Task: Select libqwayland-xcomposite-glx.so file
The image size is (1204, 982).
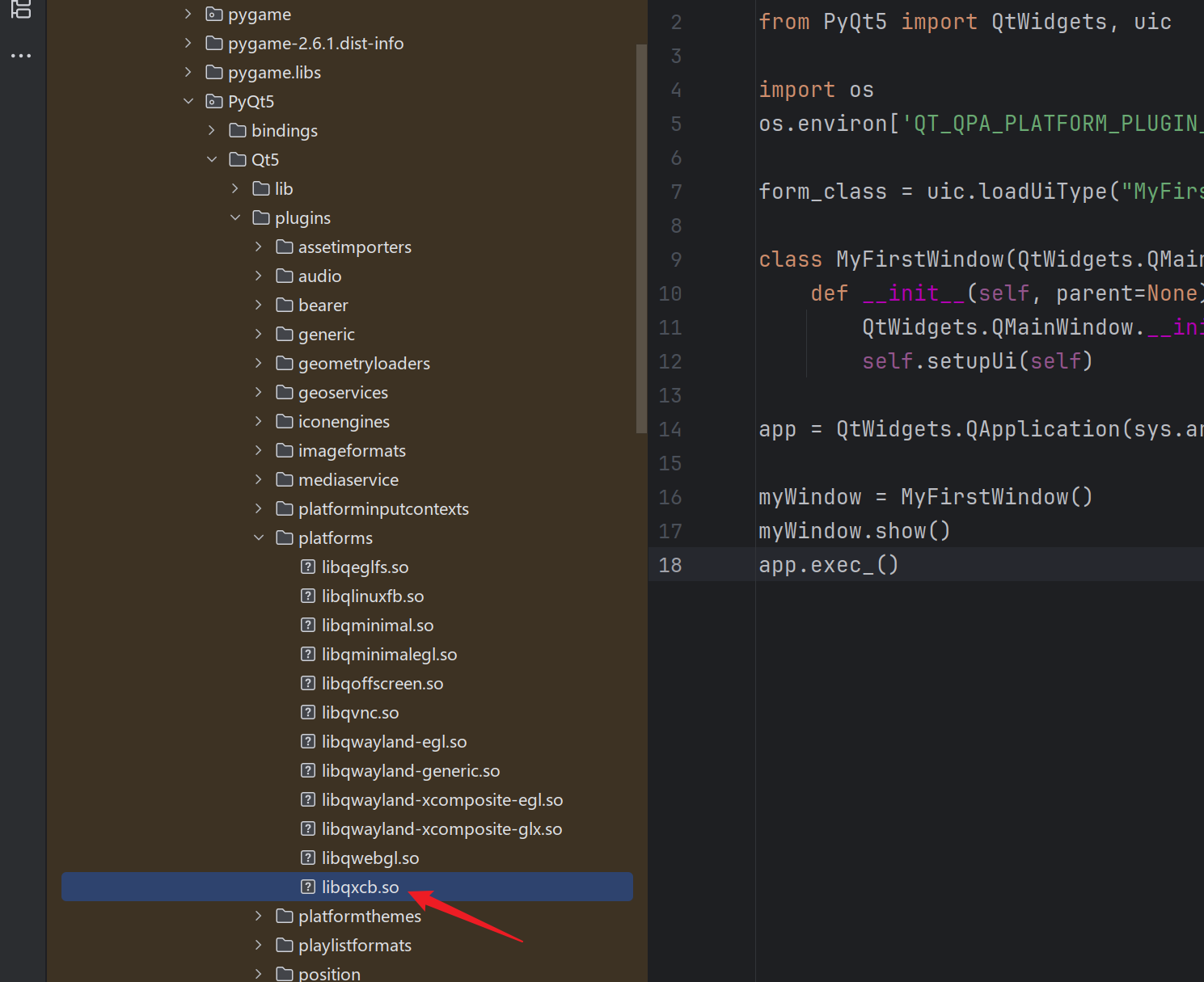Action: point(441,828)
